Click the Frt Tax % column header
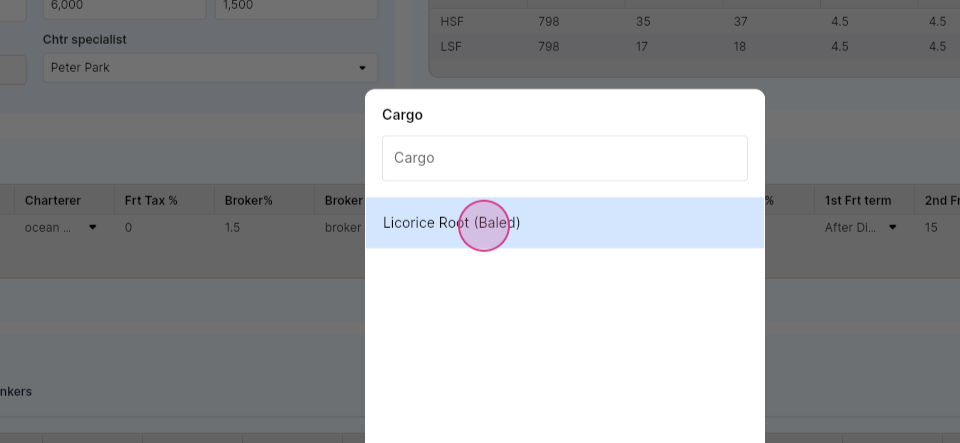Viewport: 960px width, 443px height. point(151,201)
